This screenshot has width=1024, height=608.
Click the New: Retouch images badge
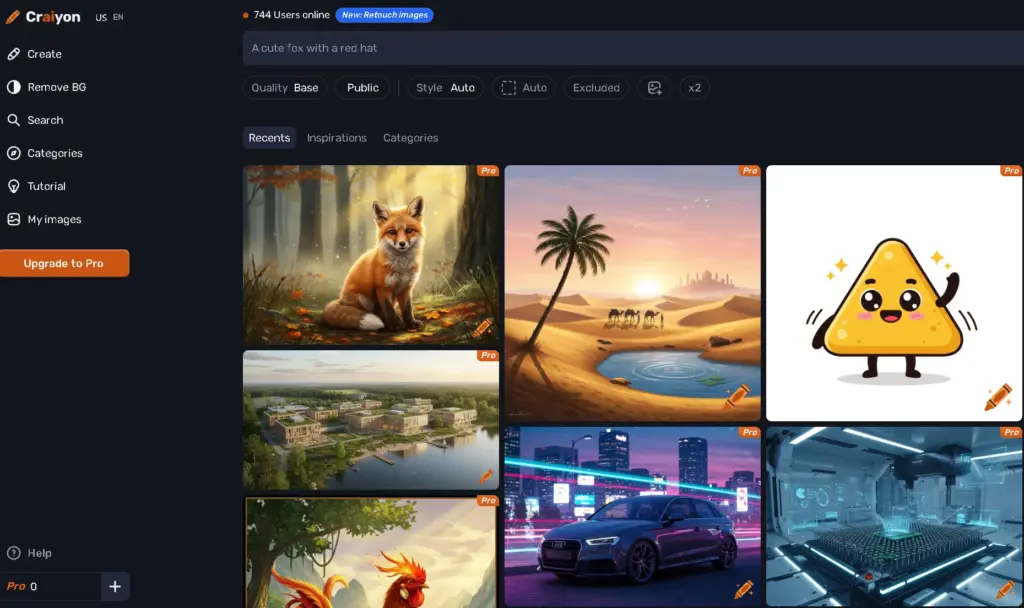[x=384, y=15]
